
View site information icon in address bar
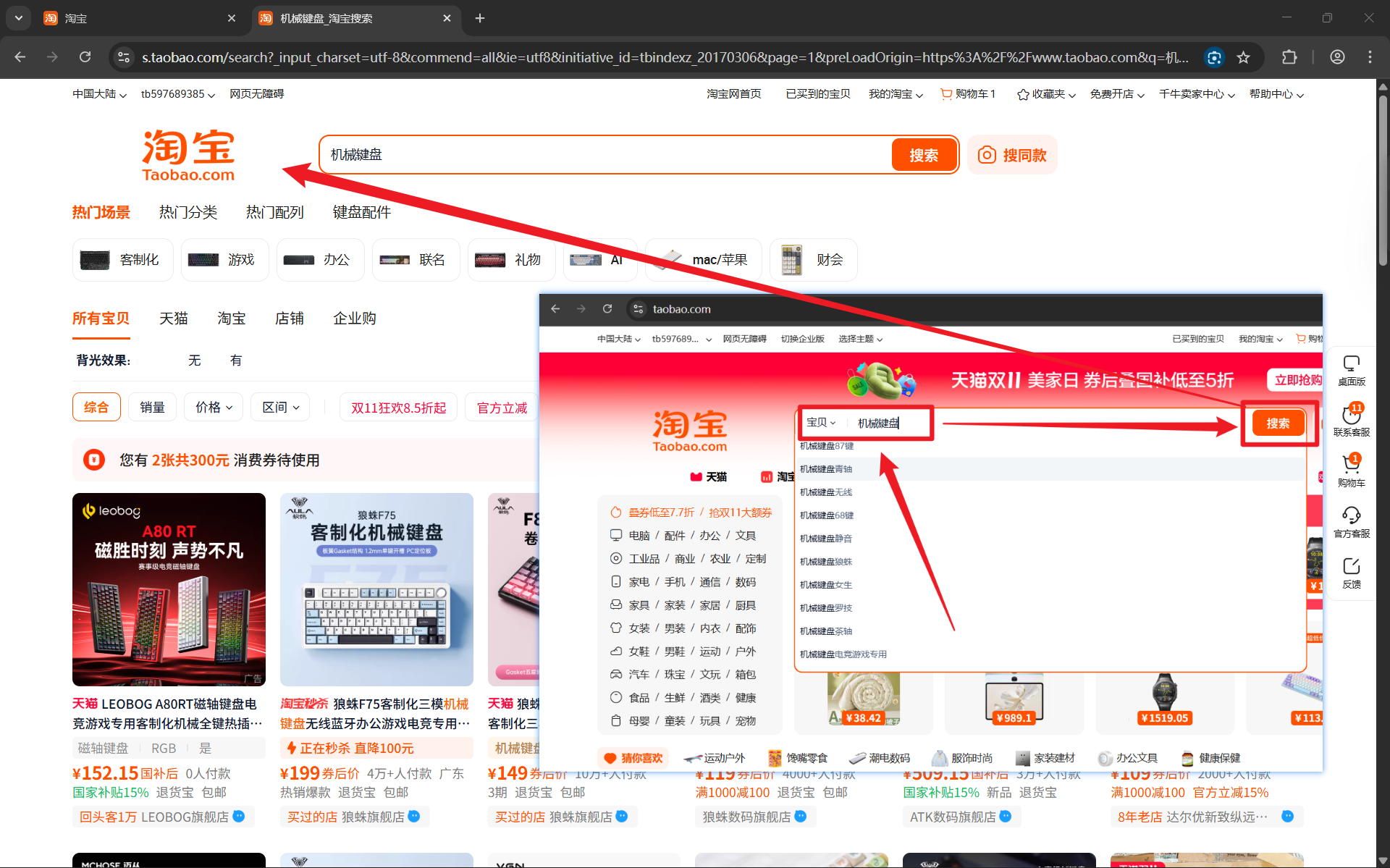(x=124, y=57)
